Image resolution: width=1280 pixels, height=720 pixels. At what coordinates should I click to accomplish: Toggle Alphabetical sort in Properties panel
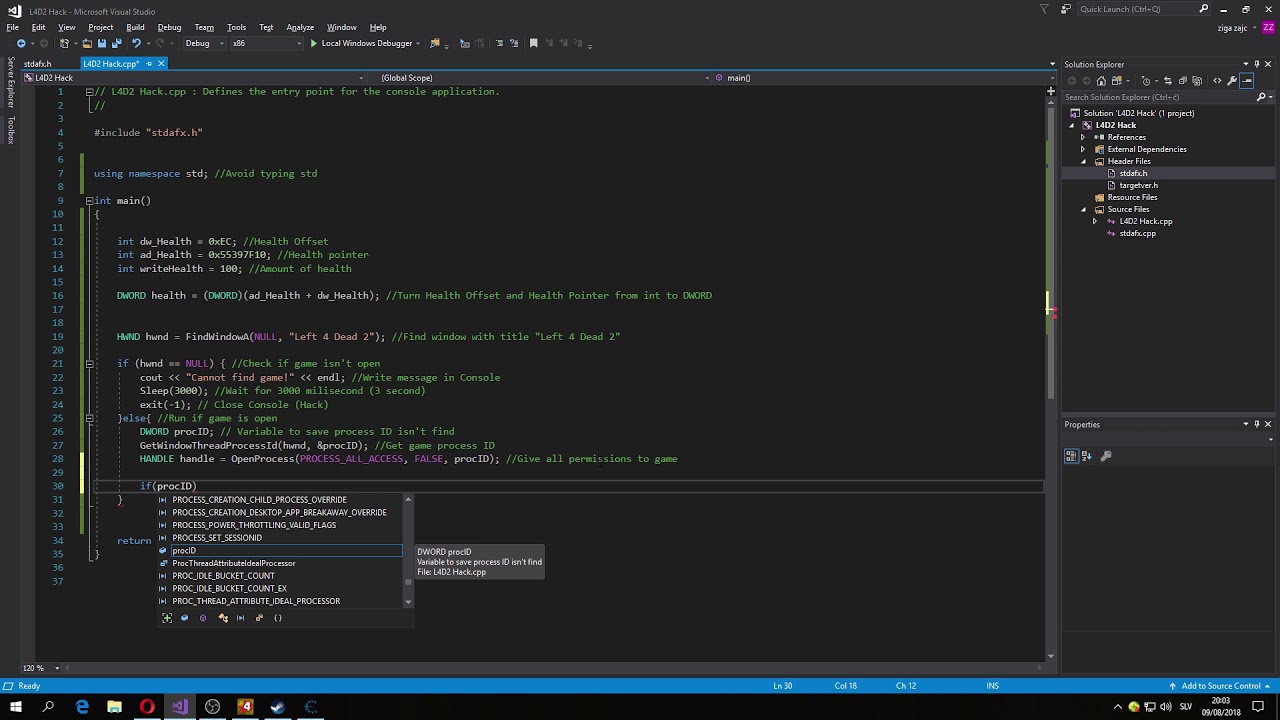point(1087,456)
